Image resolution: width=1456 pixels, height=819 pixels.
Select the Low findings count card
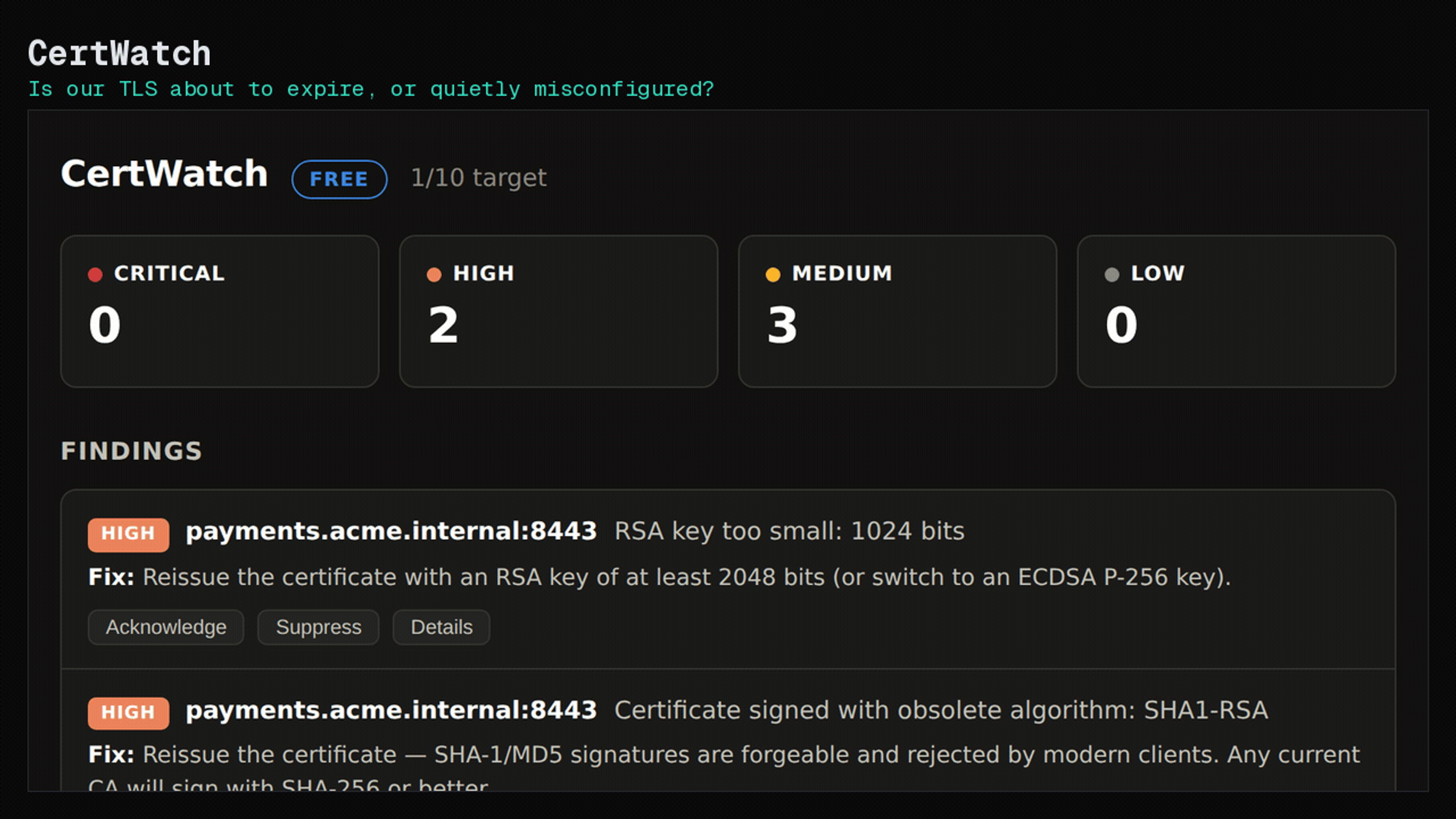1236,311
